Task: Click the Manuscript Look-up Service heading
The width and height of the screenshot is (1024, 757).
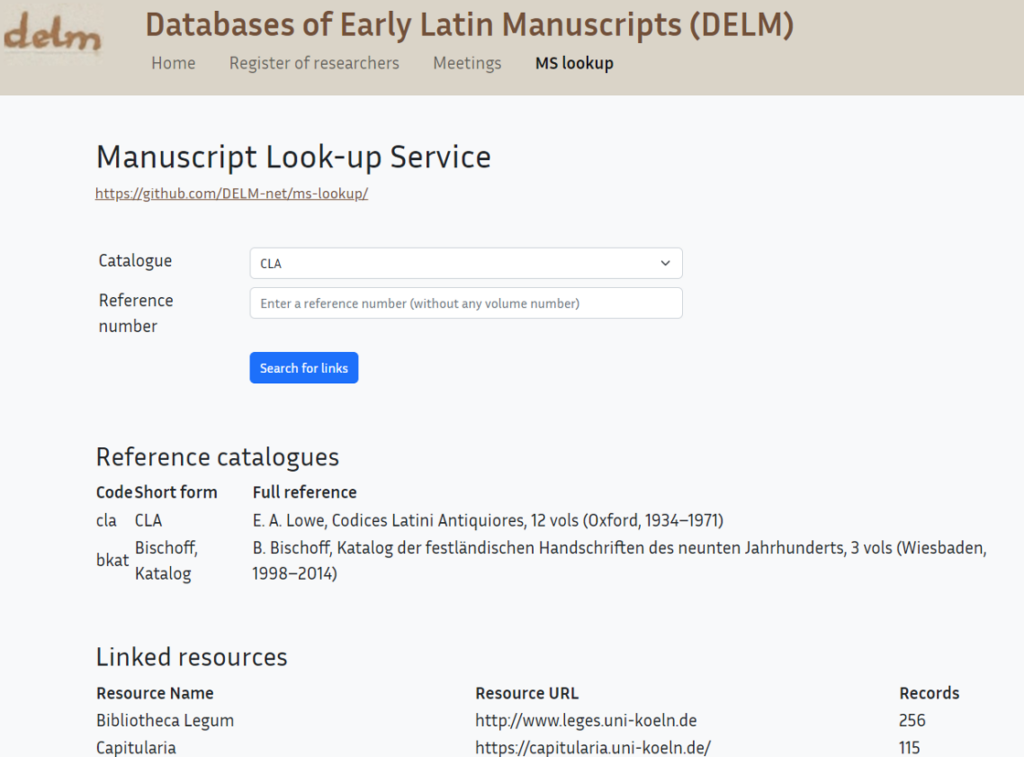Action: click(293, 157)
